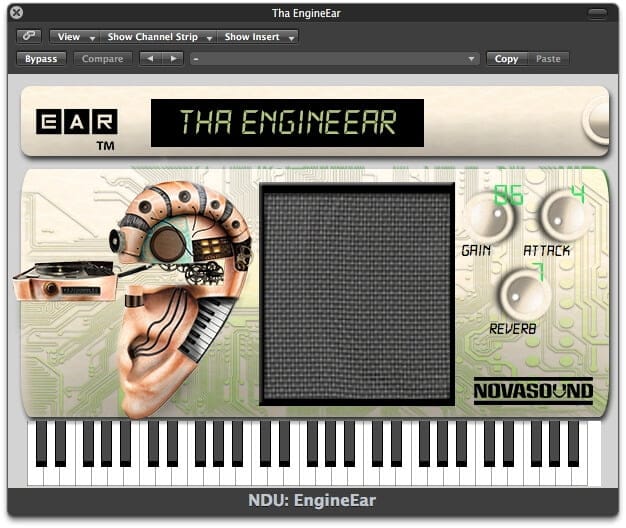Click the round knob beside the title display

(596, 120)
